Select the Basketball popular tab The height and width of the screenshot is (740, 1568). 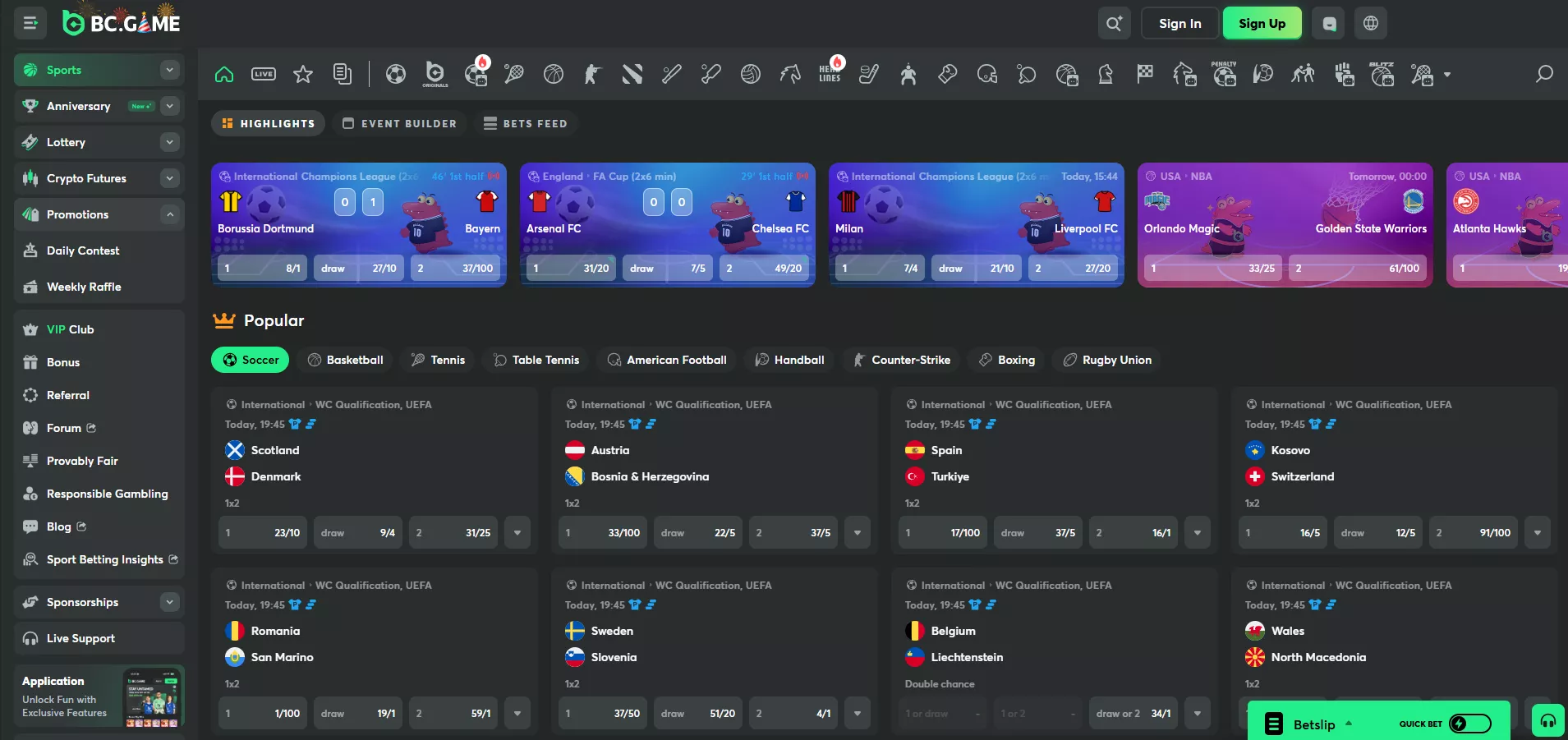(345, 360)
